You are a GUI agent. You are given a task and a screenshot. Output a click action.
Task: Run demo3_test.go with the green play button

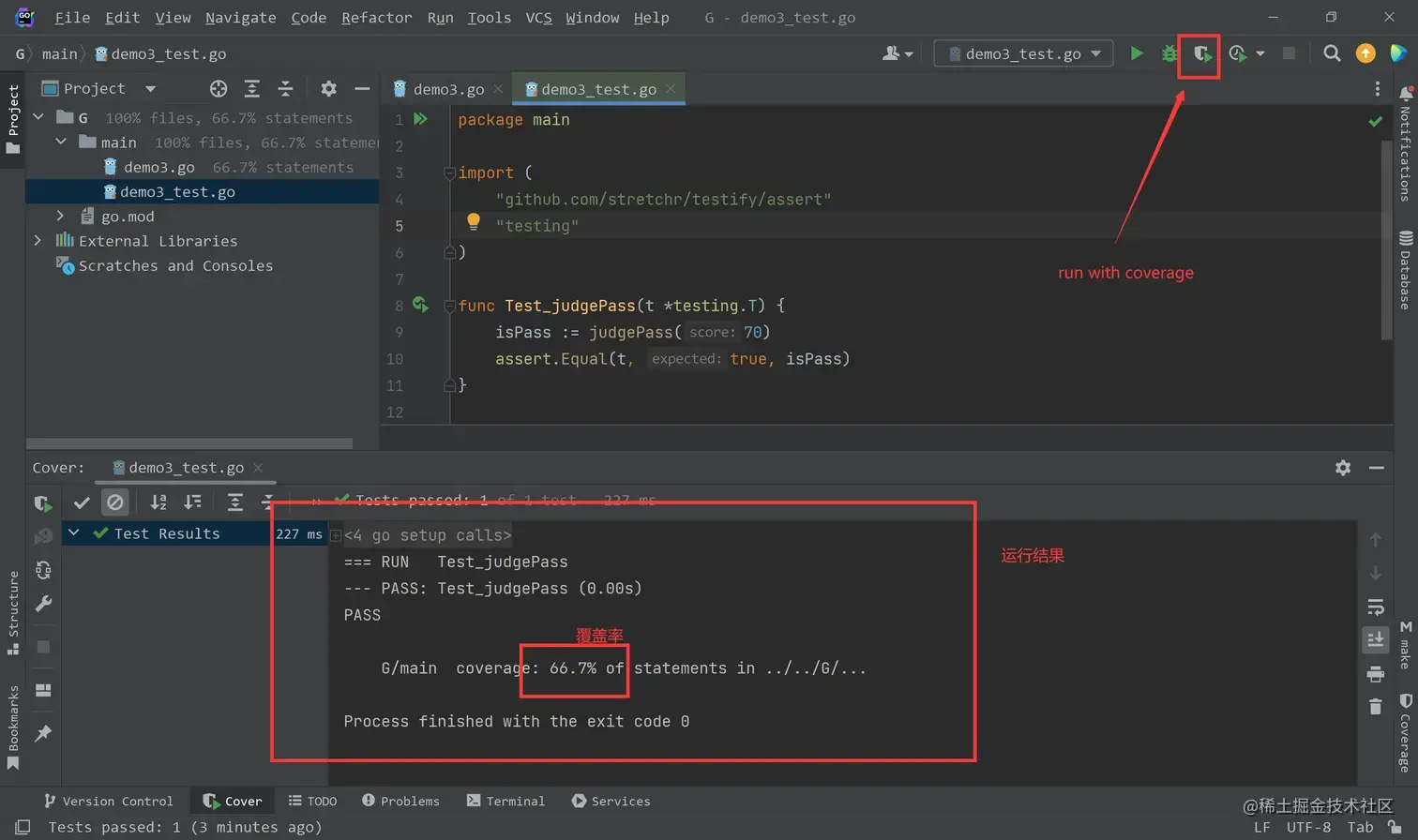1137,53
